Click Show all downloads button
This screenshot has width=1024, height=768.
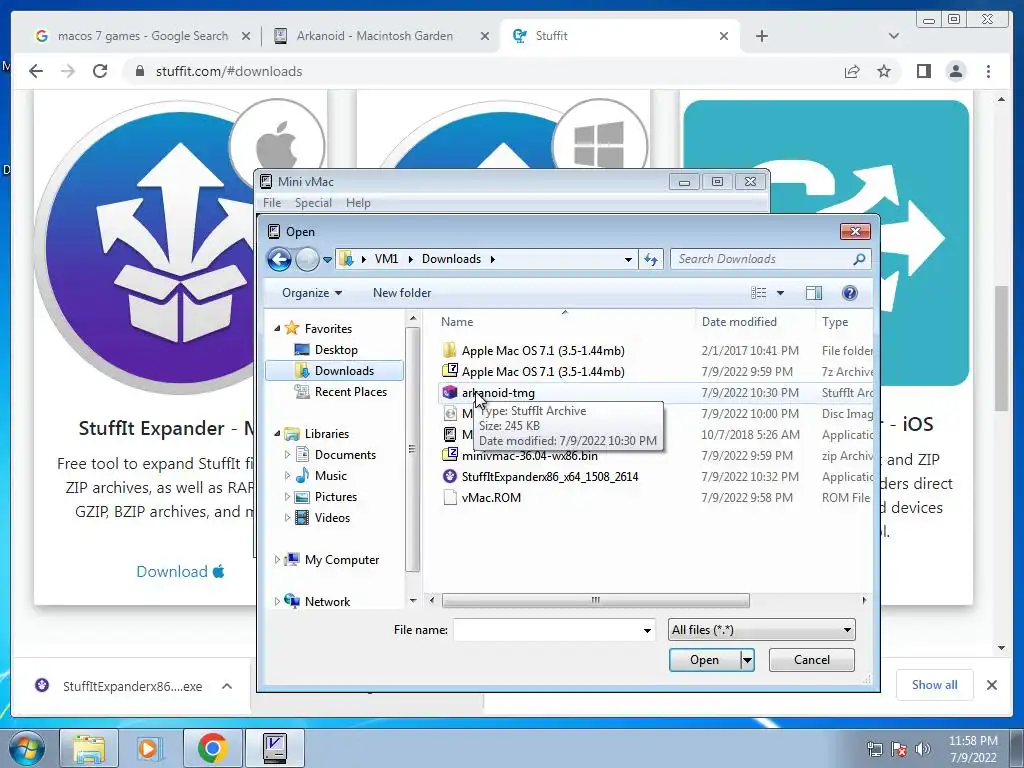point(935,685)
